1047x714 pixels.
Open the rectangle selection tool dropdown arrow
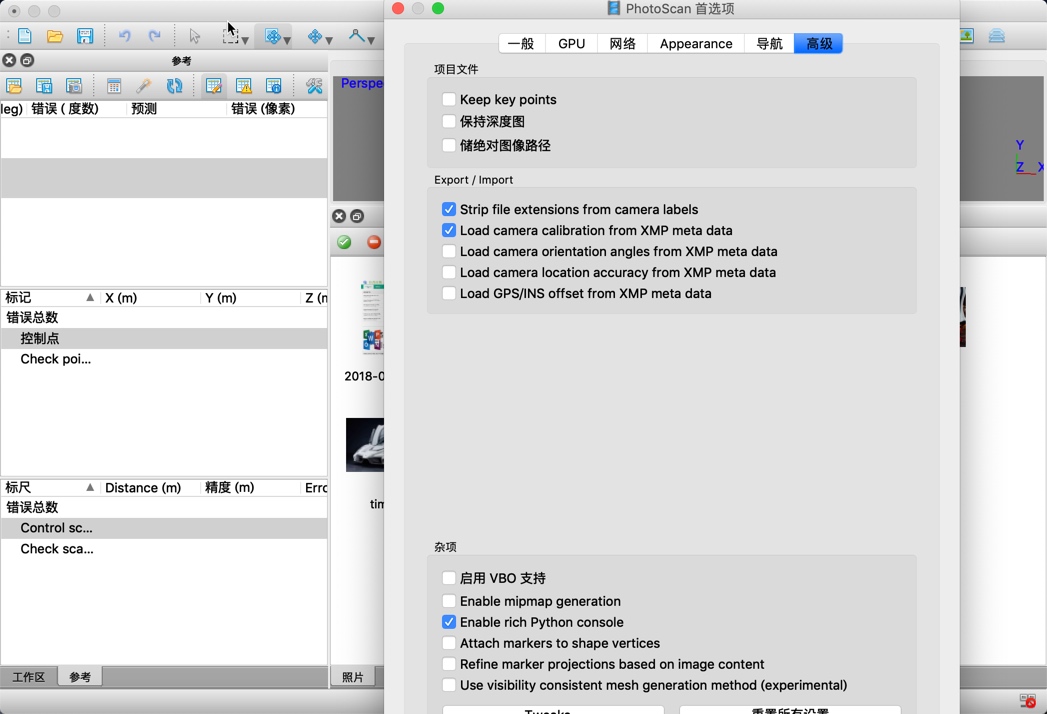[x=246, y=41]
